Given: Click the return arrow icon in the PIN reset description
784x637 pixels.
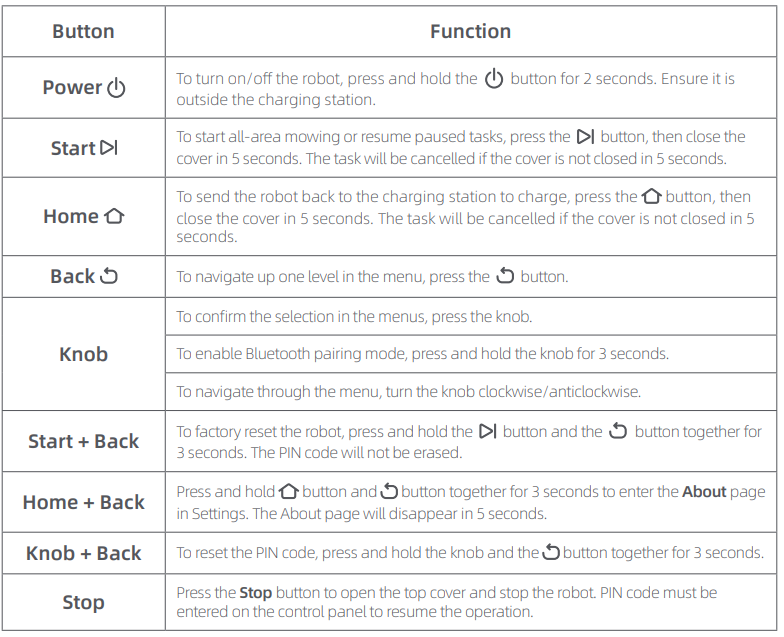Looking at the screenshot, I should 551,553.
